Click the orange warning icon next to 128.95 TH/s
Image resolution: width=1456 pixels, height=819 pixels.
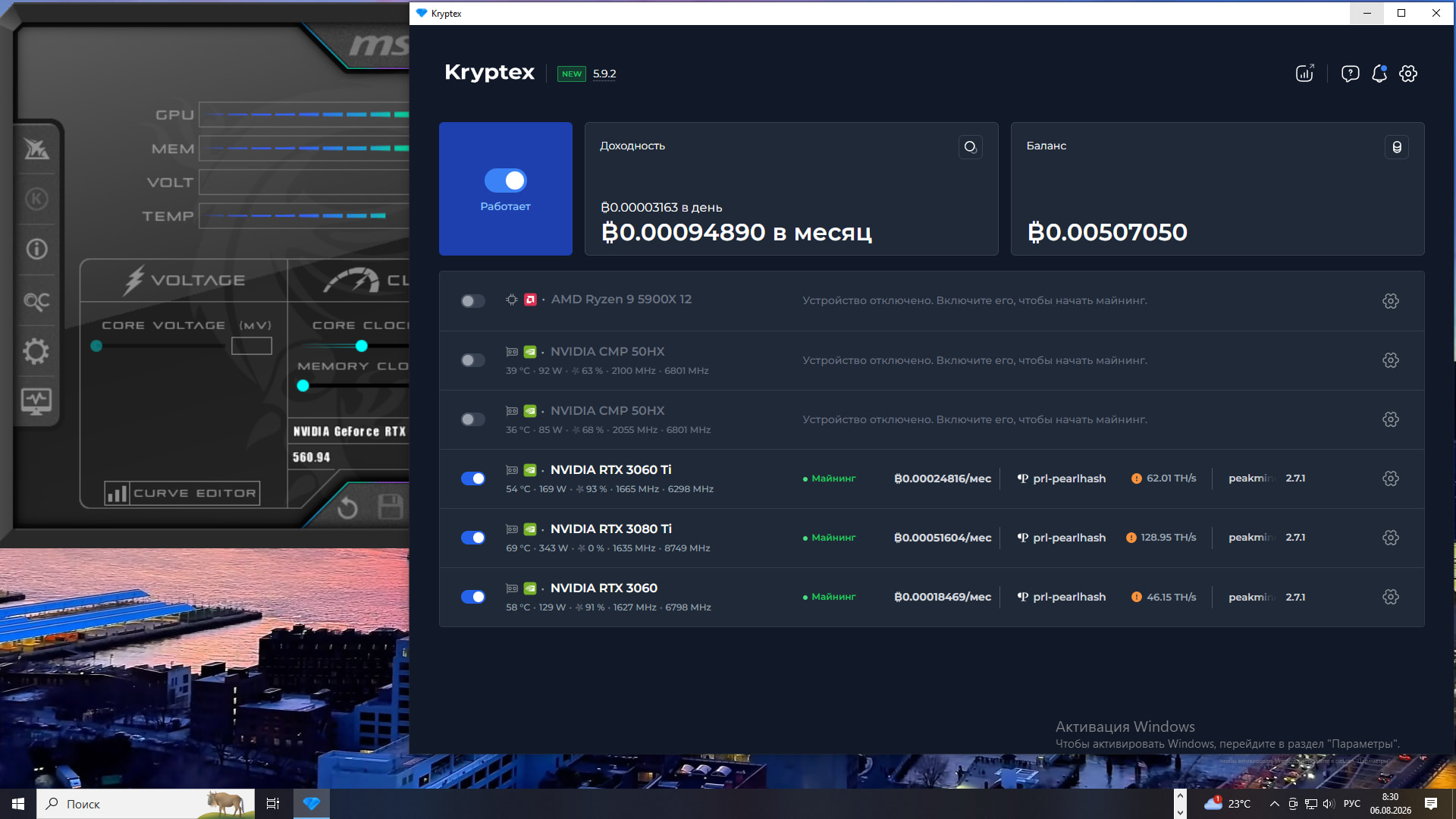(x=1131, y=538)
